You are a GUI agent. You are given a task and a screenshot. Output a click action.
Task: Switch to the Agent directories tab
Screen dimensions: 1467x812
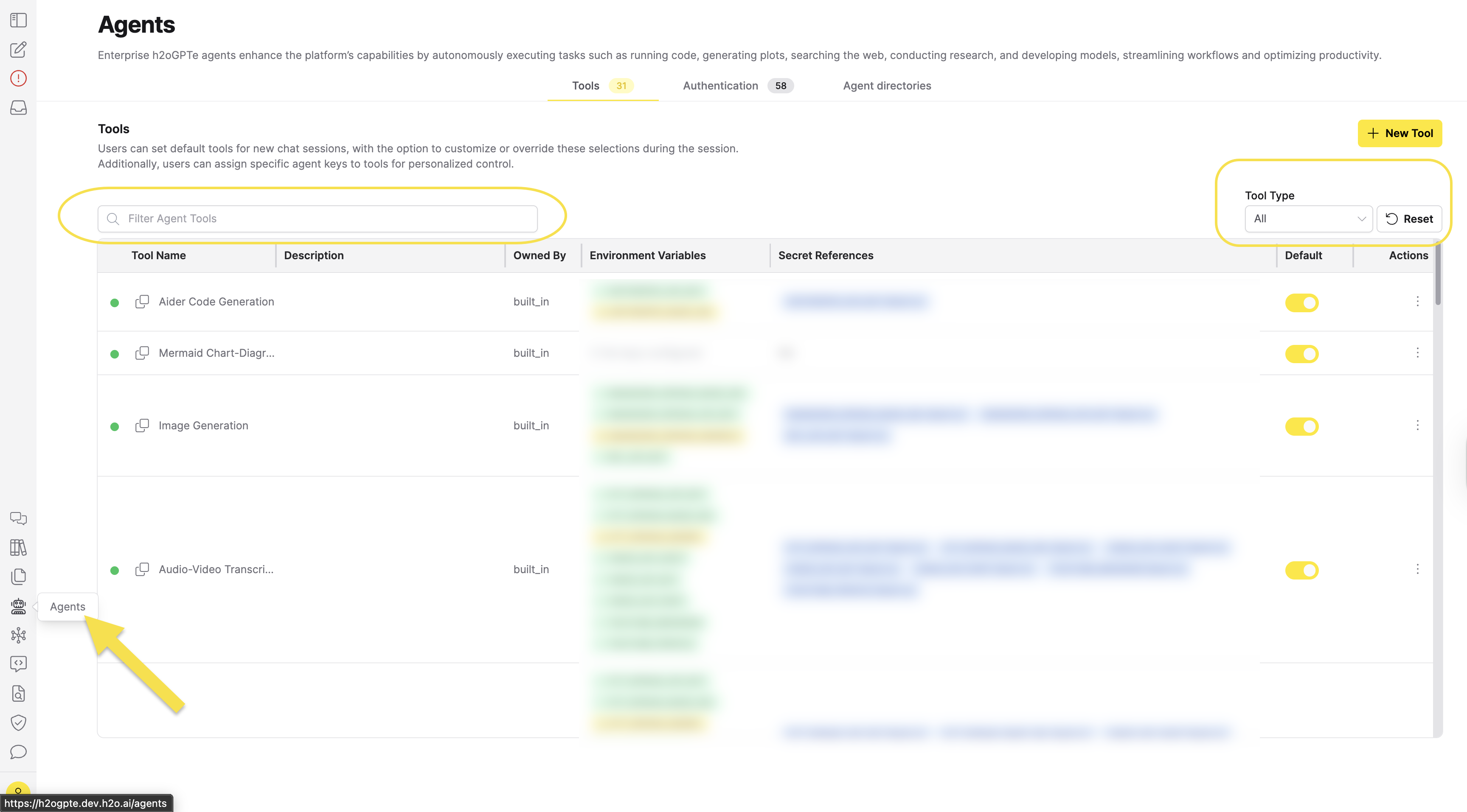pyautogui.click(x=887, y=86)
